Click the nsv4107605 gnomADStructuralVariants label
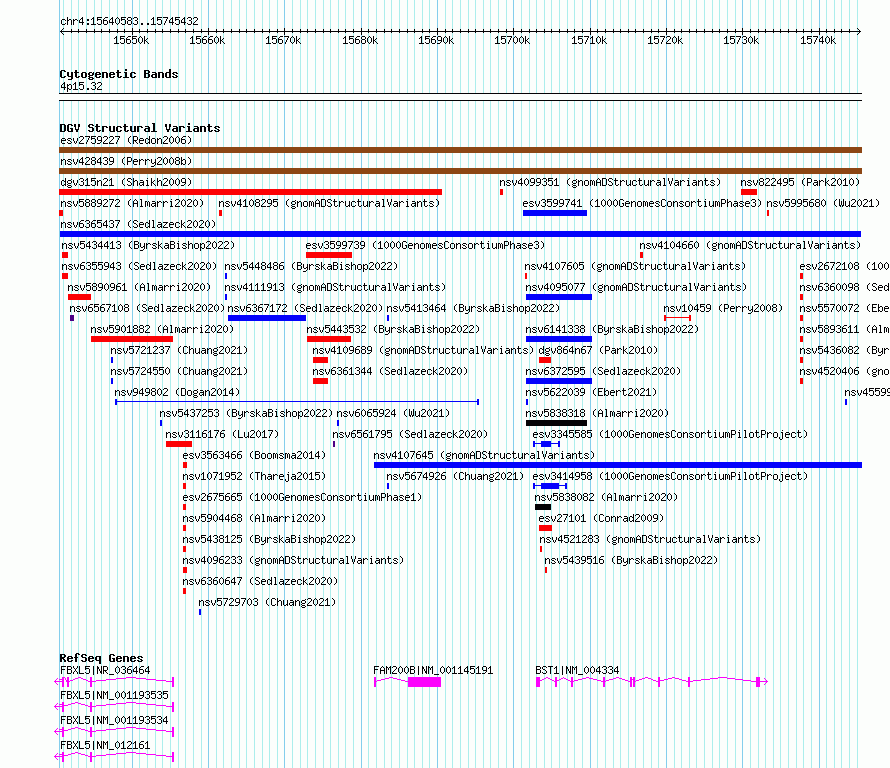 (x=635, y=266)
